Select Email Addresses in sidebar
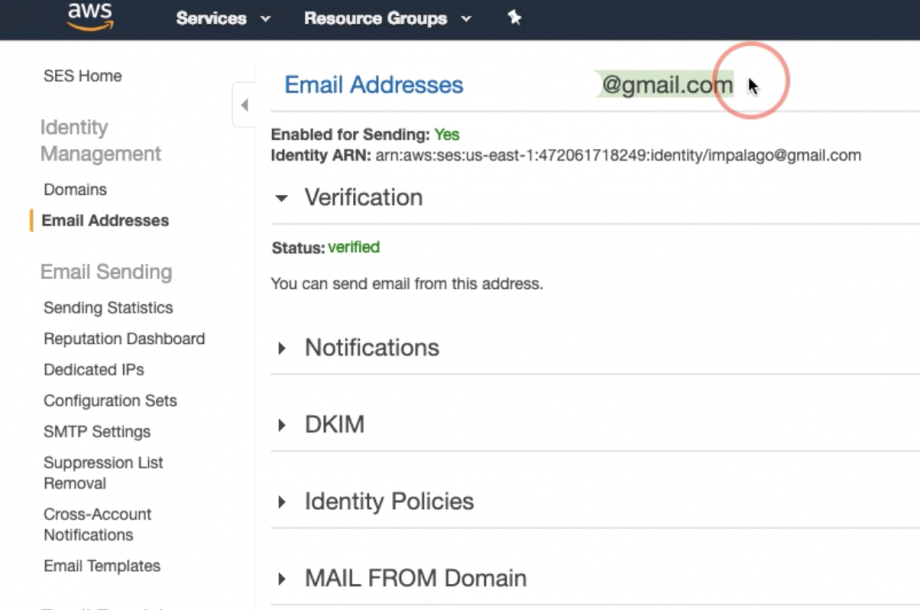 coord(105,220)
